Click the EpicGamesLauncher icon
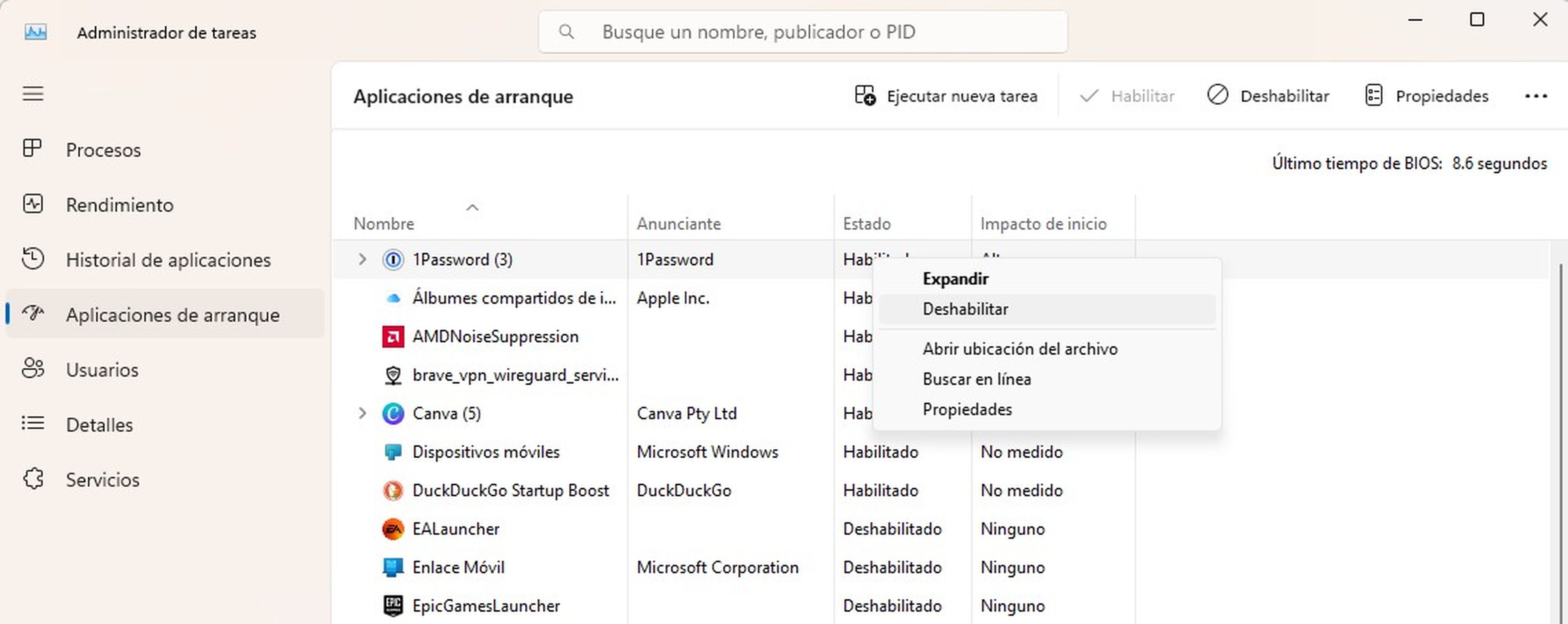1568x624 pixels. click(392, 606)
